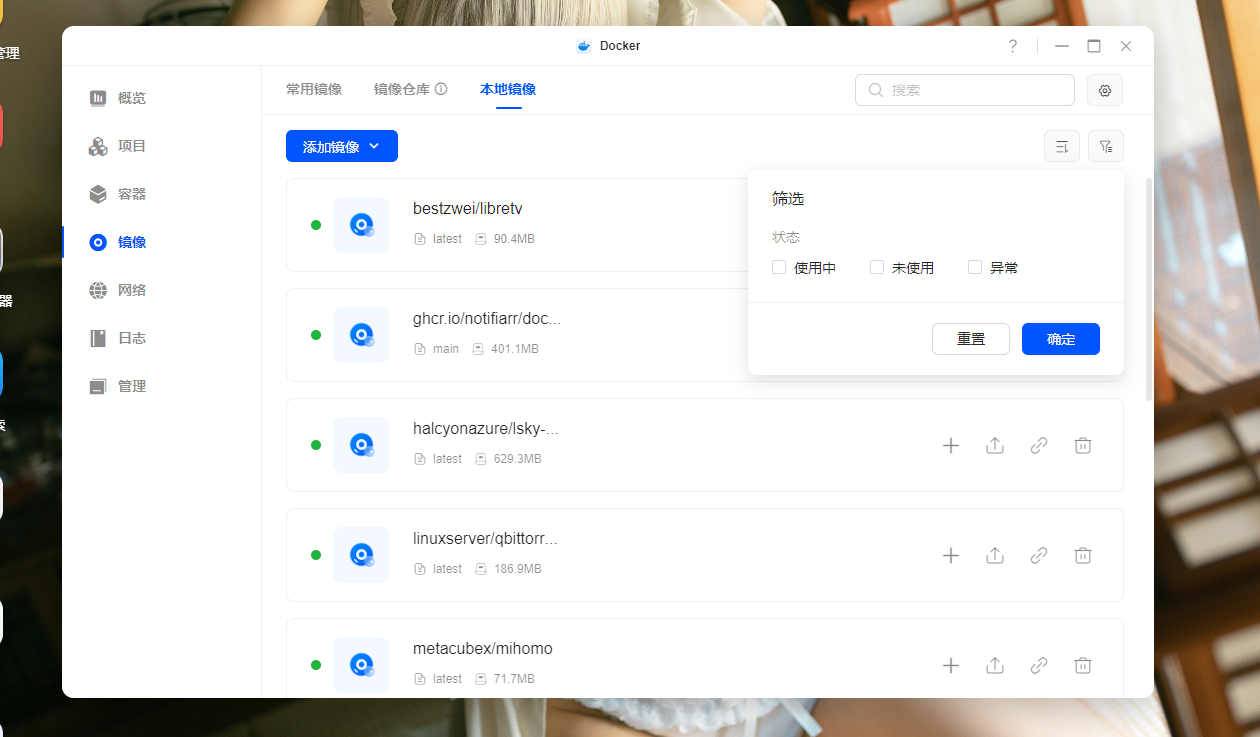Screen dimensions: 1260x737
Task: Open the 添加镜像 dropdown button
Action: pos(342,146)
